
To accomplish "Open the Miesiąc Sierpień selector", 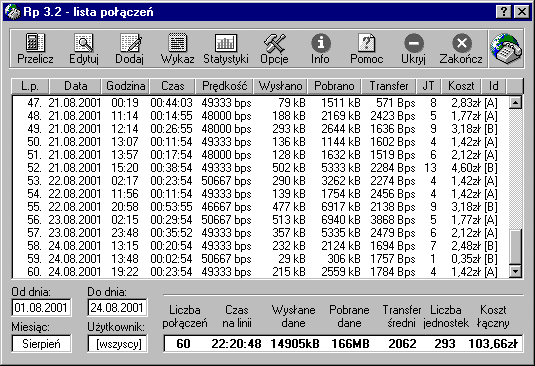I will click(x=41, y=344).
